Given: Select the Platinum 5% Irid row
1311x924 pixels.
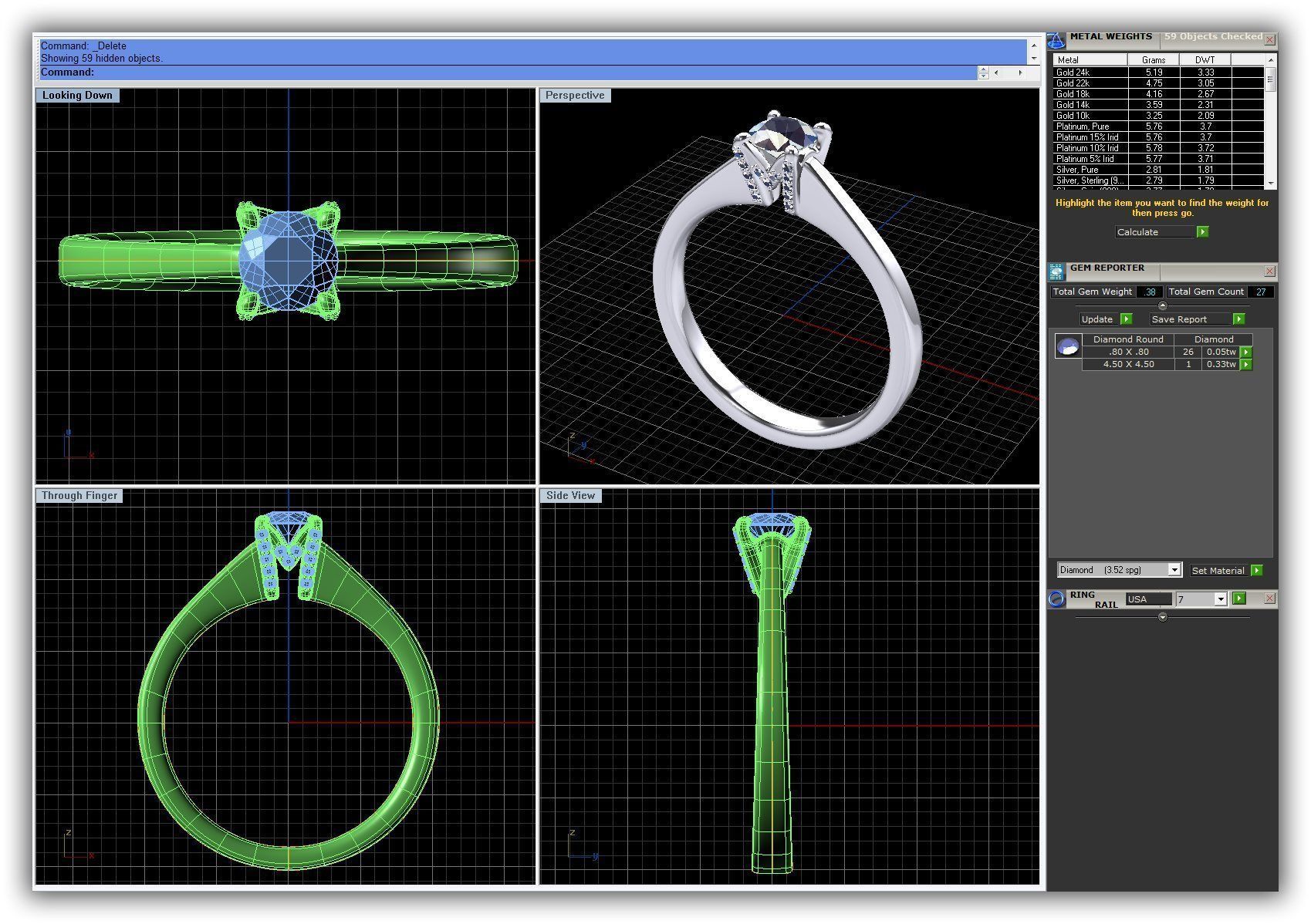Looking at the screenshot, I should pyautogui.click(x=1158, y=159).
